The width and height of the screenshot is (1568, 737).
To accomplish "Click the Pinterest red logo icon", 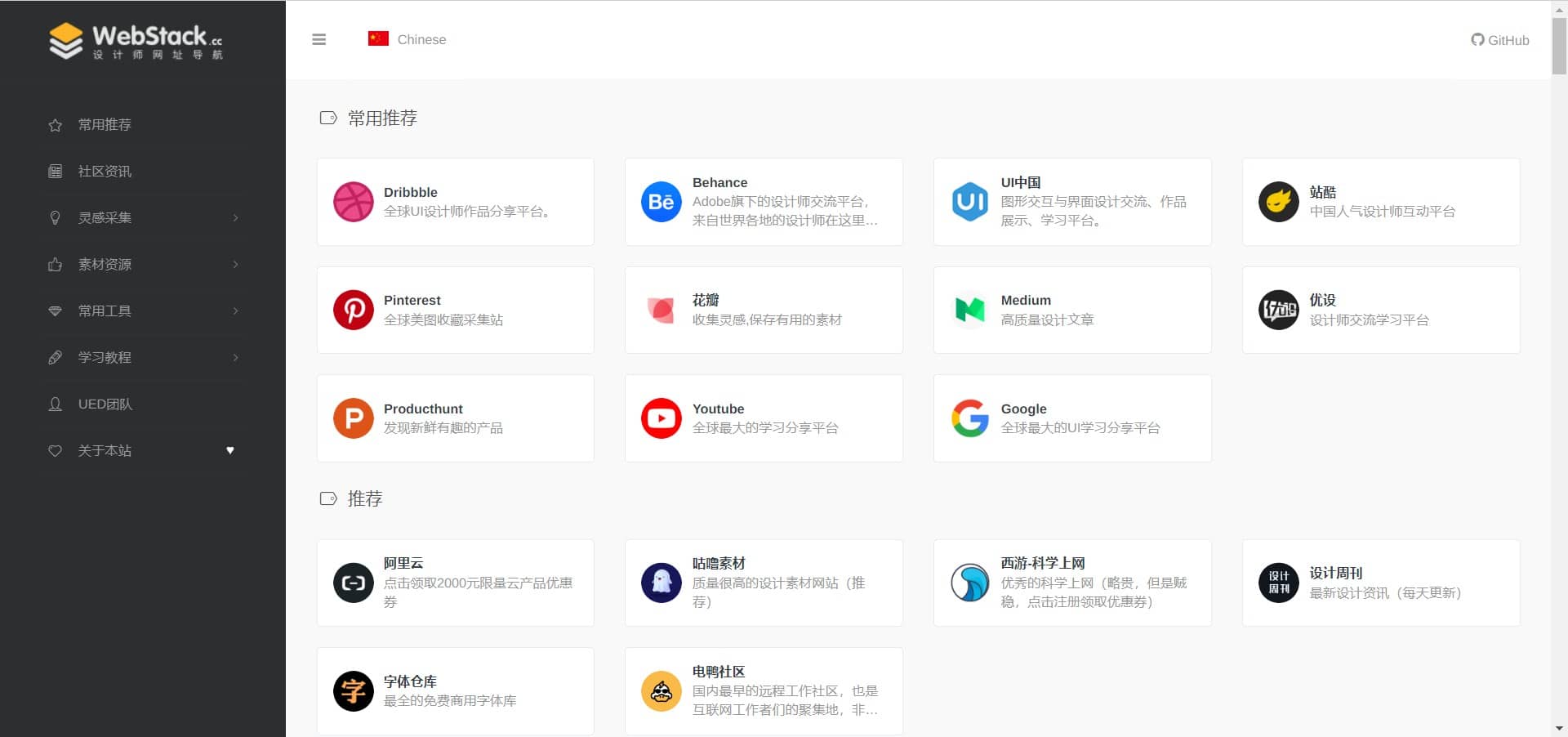I will pos(353,310).
